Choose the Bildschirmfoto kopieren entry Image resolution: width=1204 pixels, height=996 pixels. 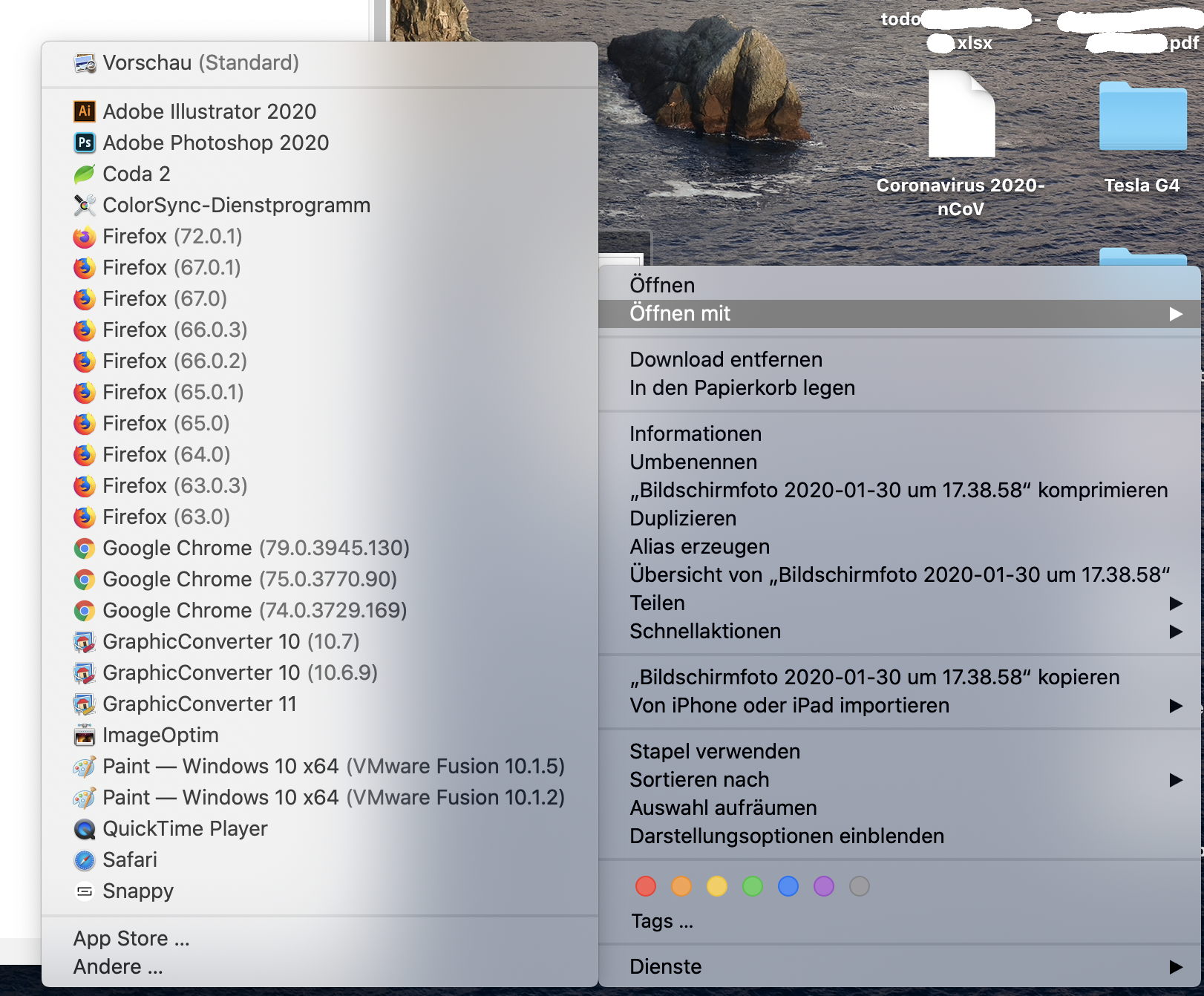pos(900,678)
